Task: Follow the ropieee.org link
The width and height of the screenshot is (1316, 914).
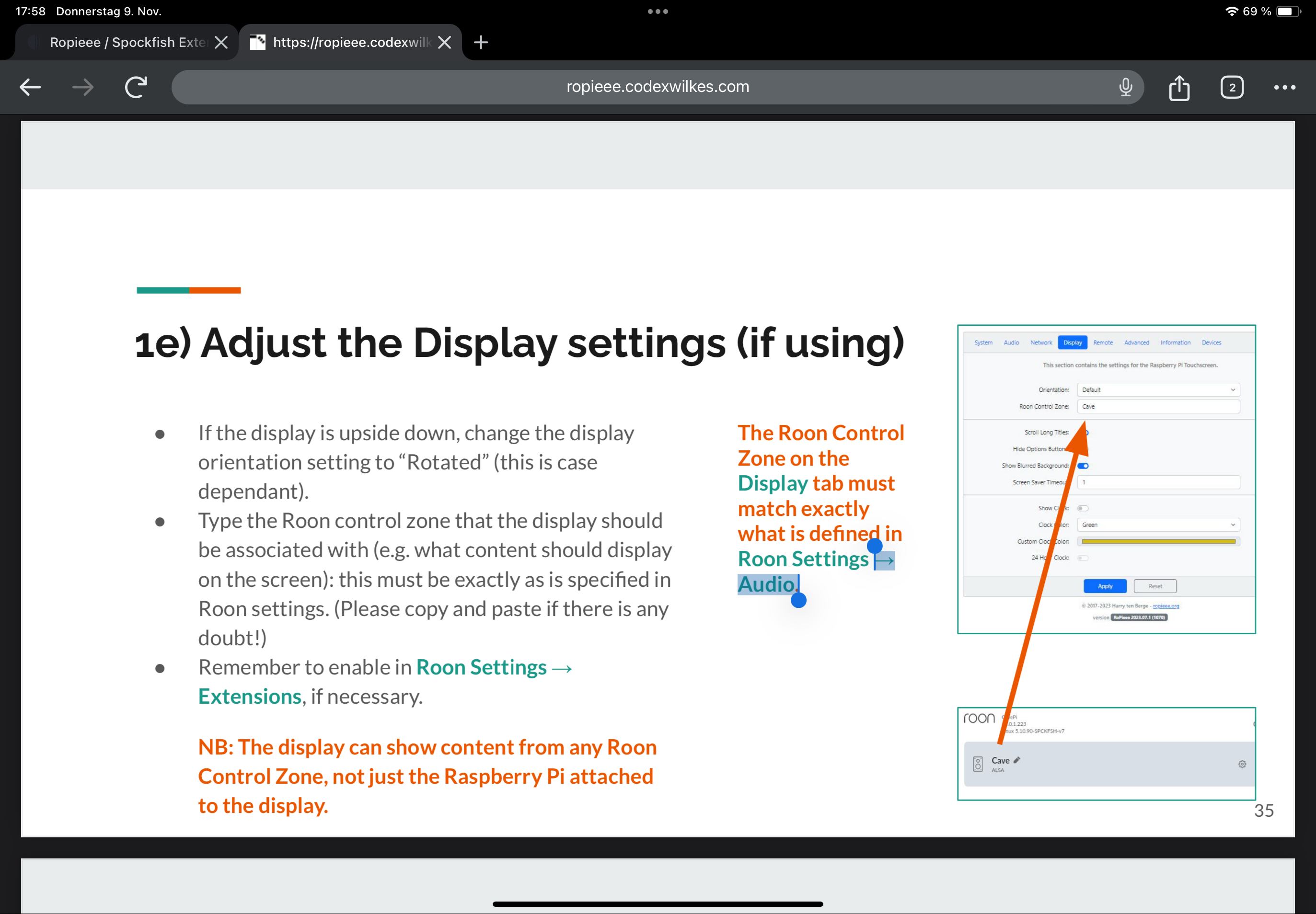Action: point(1166,606)
